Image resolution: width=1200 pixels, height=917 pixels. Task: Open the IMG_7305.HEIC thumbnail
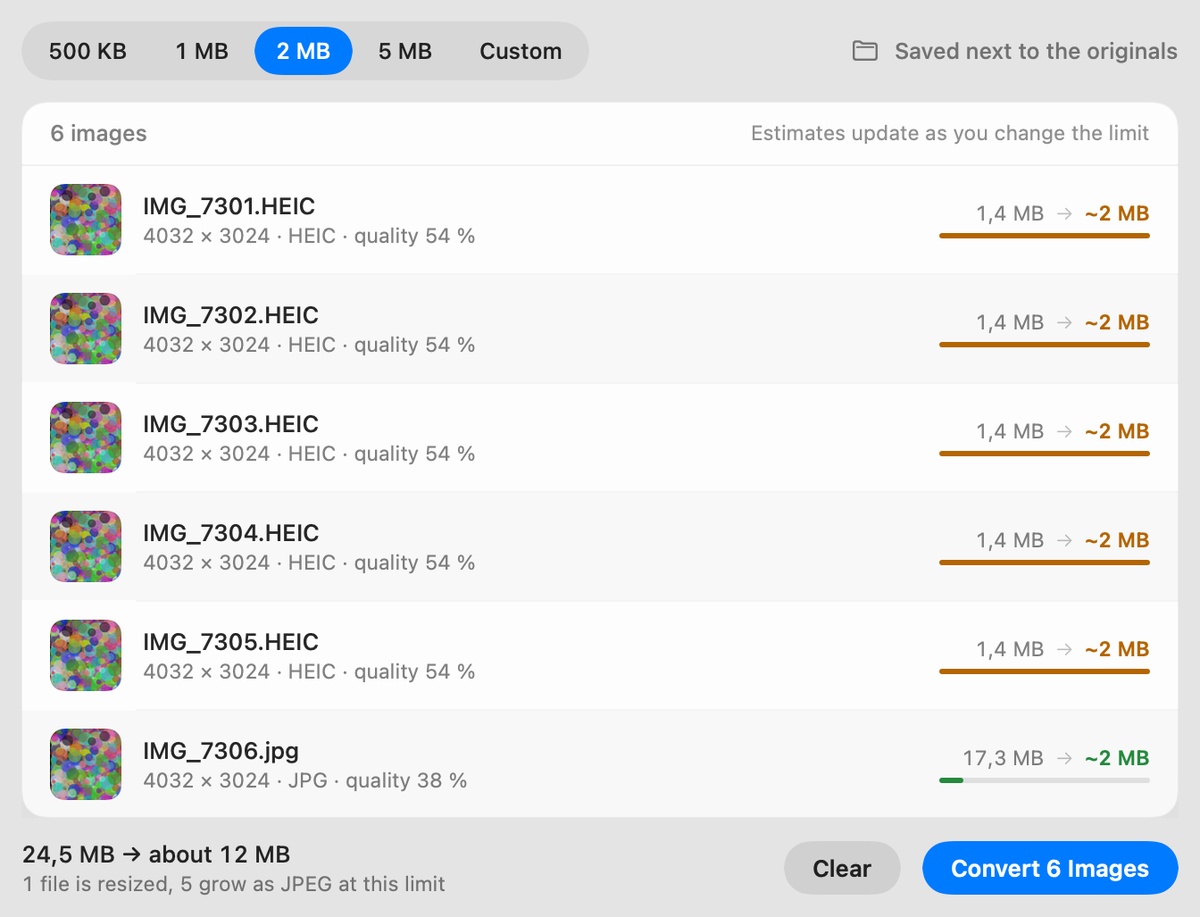[x=86, y=656]
